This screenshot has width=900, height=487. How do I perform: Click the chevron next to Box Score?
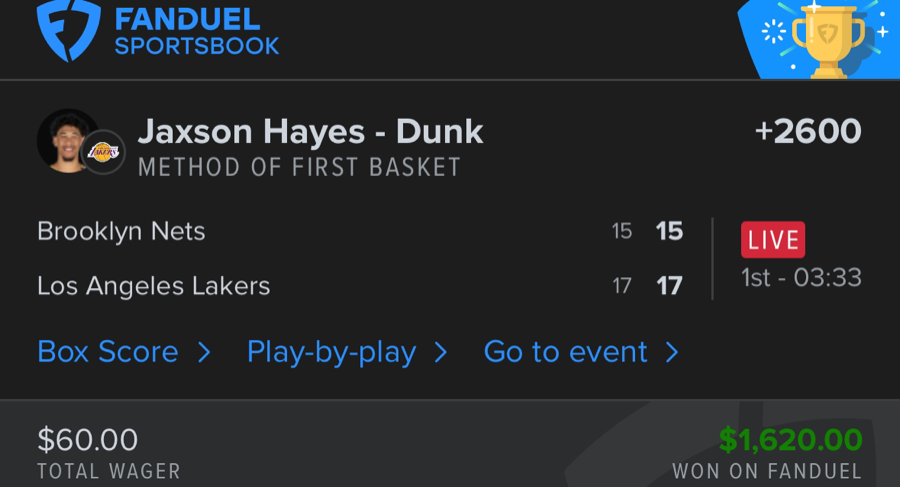pyautogui.click(x=204, y=352)
